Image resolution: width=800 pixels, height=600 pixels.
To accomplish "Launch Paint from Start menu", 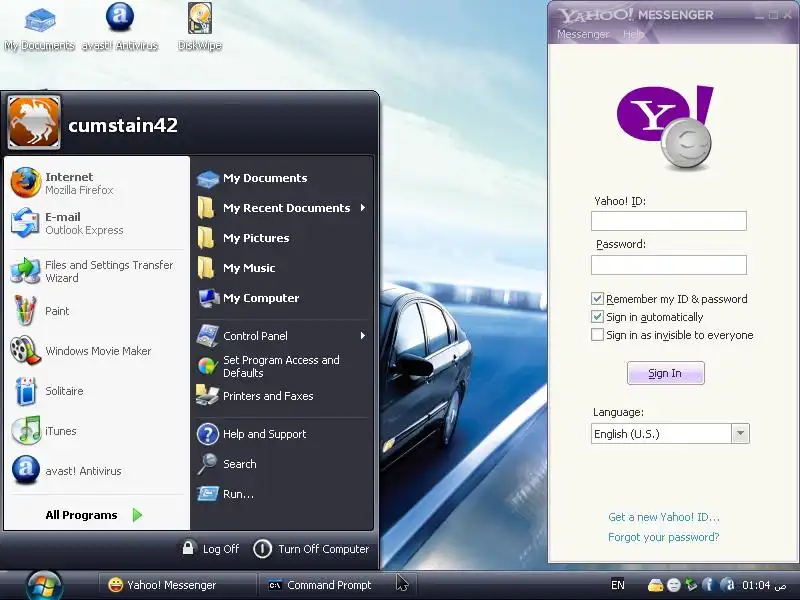I will pyautogui.click(x=97, y=311).
